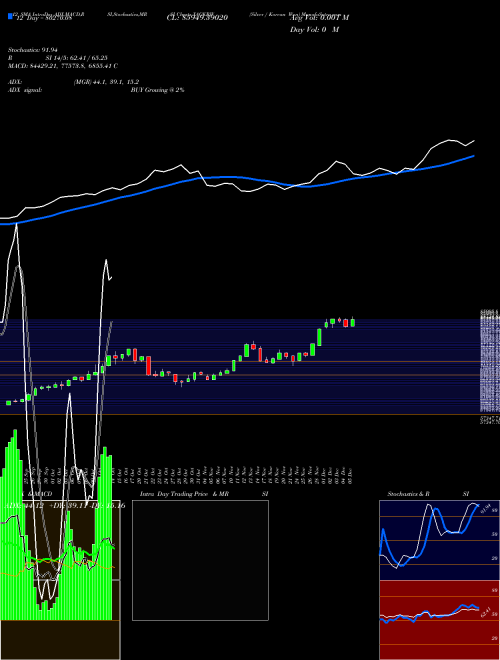This screenshot has width=500, height=660.
Task: Click the 'Intra Day Trading Price & MRSI' title
Action: coord(204,494)
